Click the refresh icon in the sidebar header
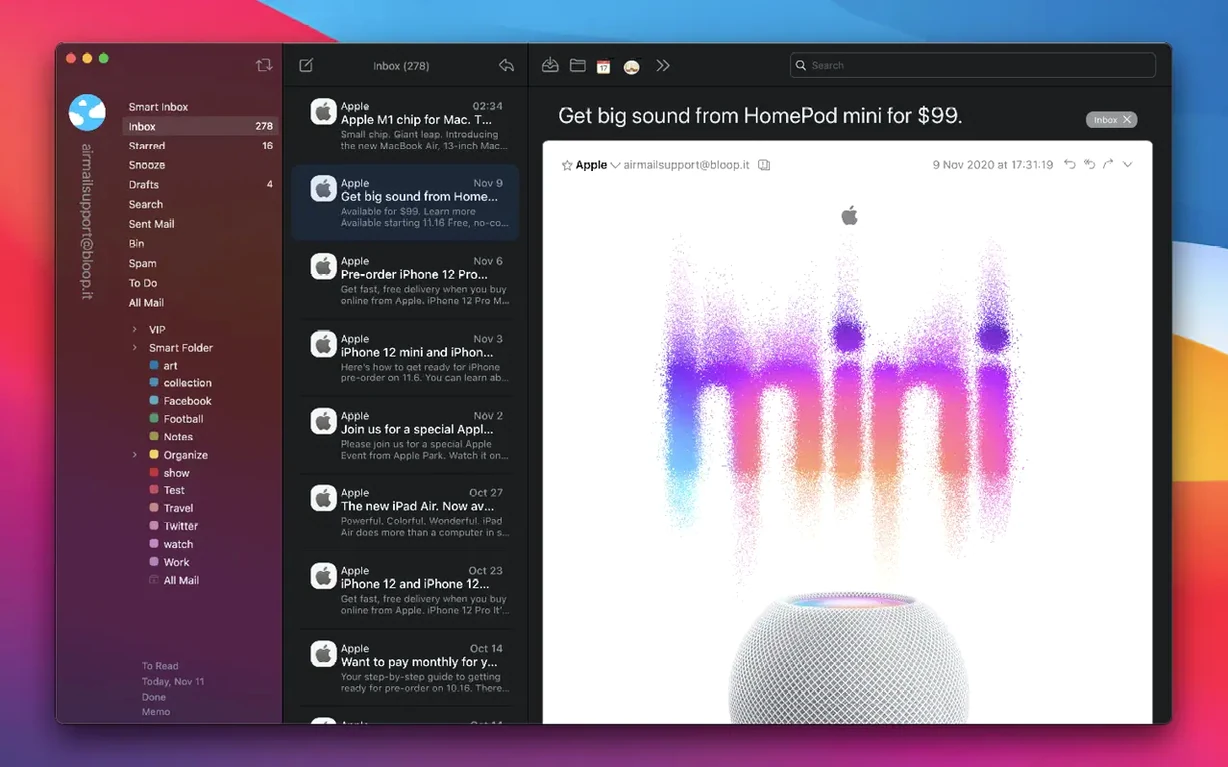Screen dimensions: 1228x767 click(x=264, y=65)
